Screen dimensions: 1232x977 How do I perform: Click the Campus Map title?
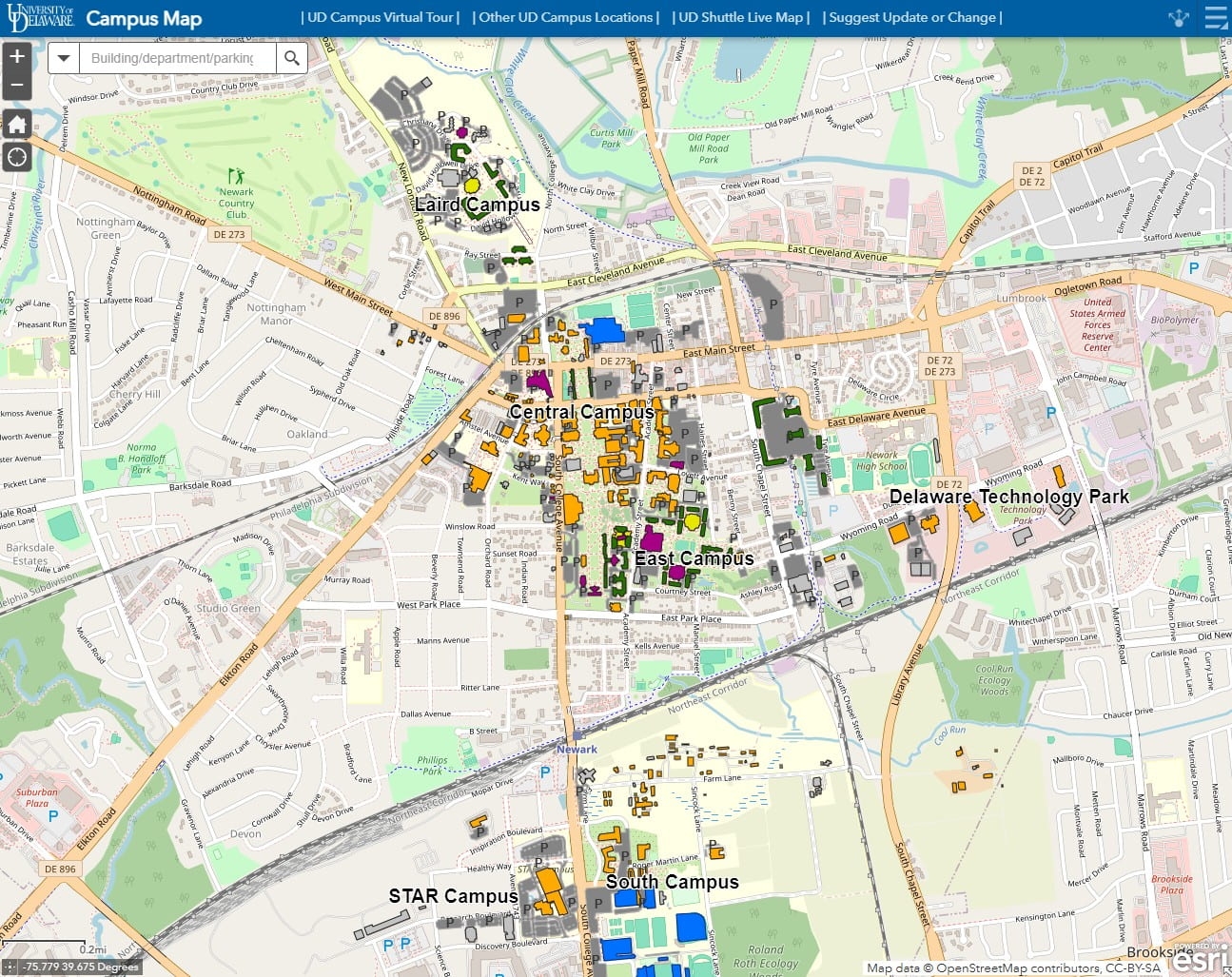coord(144,18)
